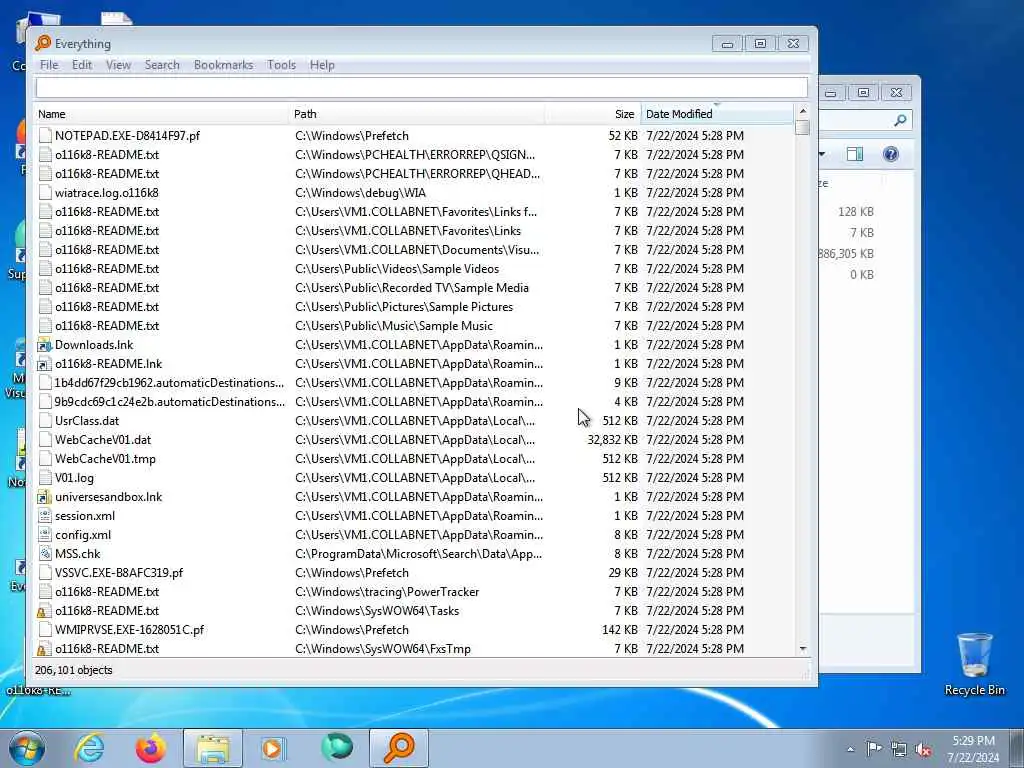
Task: Select the universesandbox.lnk shortcut icon
Action: 44,496
